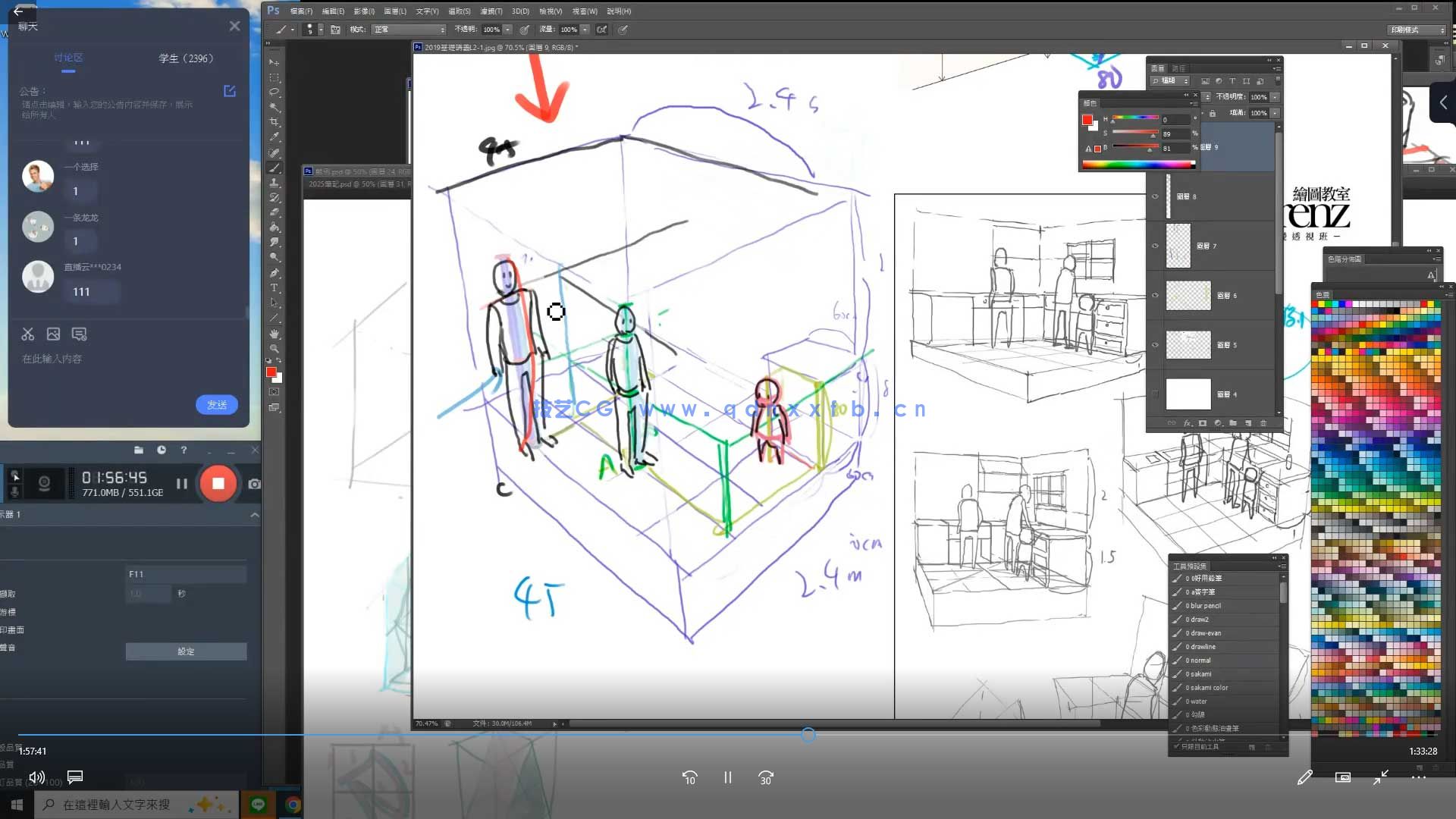Screen dimensions: 1456x819
Task: Toggle visibility of layer 6
Action: 1155,296
